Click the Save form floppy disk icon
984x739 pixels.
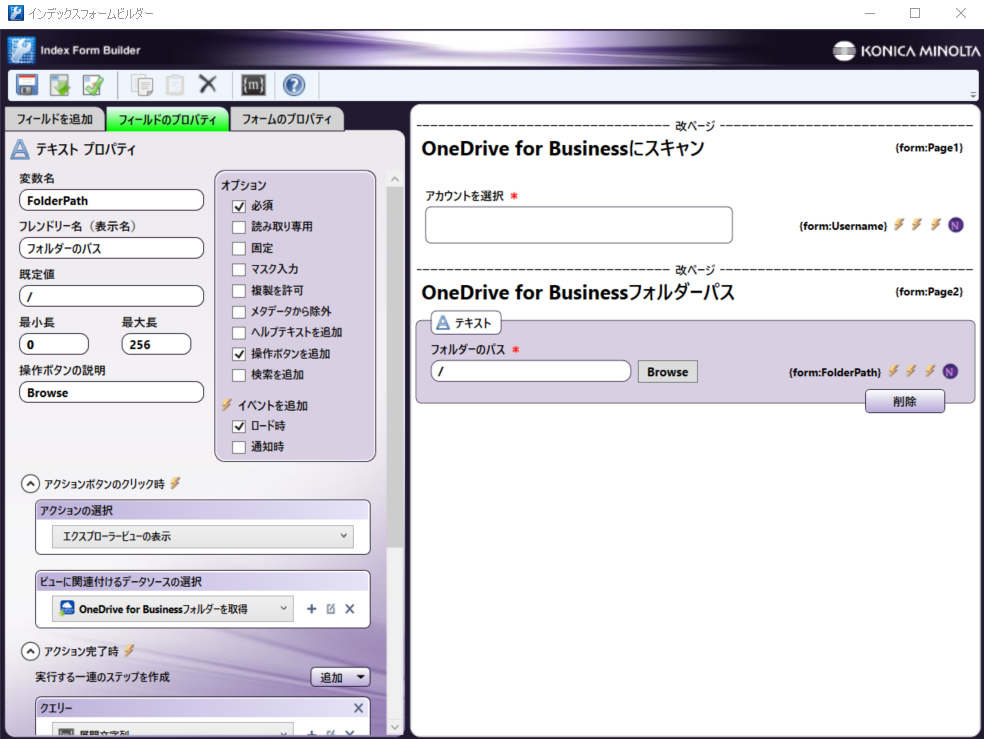click(x=27, y=85)
